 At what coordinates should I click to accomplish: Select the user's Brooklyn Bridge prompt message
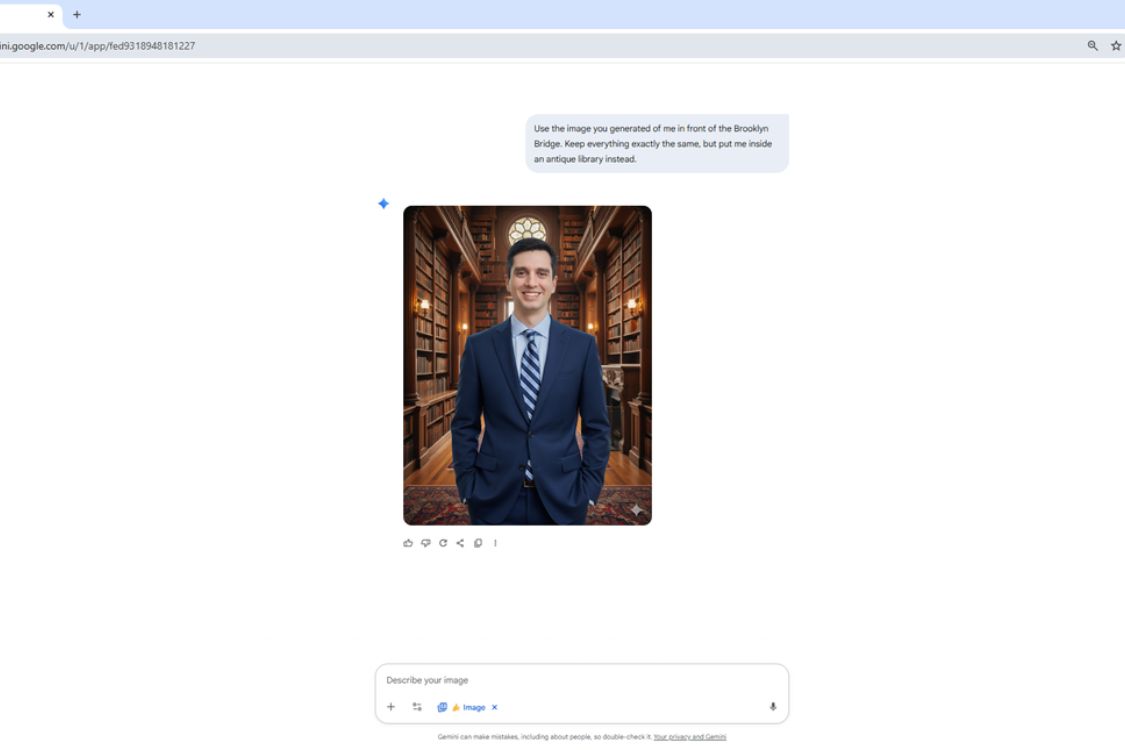656,143
